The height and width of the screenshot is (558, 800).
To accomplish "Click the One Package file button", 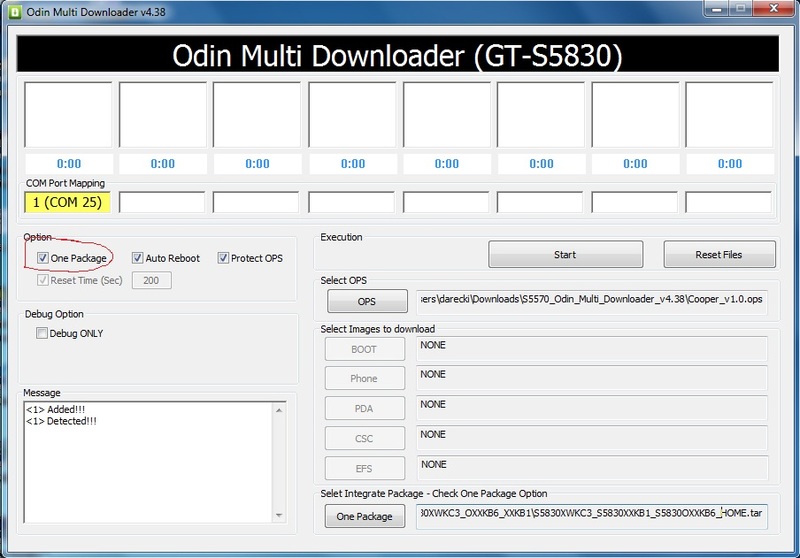I will pyautogui.click(x=364, y=516).
